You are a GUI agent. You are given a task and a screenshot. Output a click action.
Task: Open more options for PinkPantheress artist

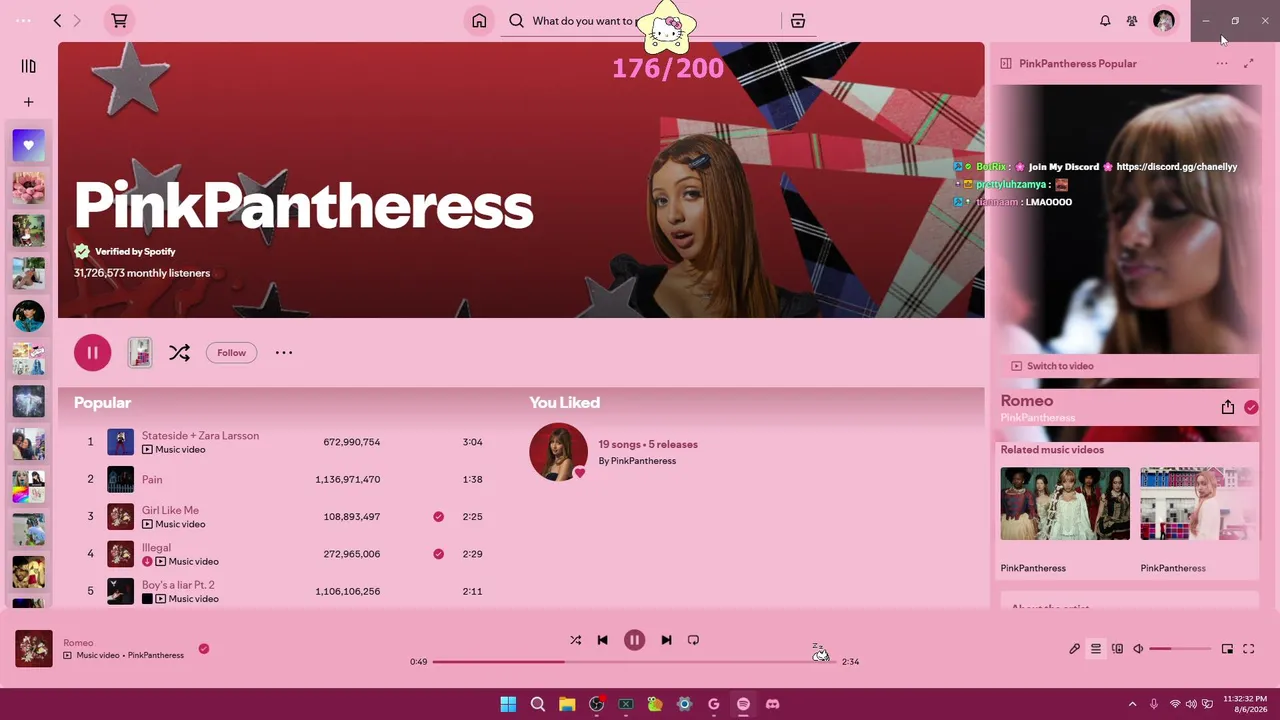(x=284, y=352)
